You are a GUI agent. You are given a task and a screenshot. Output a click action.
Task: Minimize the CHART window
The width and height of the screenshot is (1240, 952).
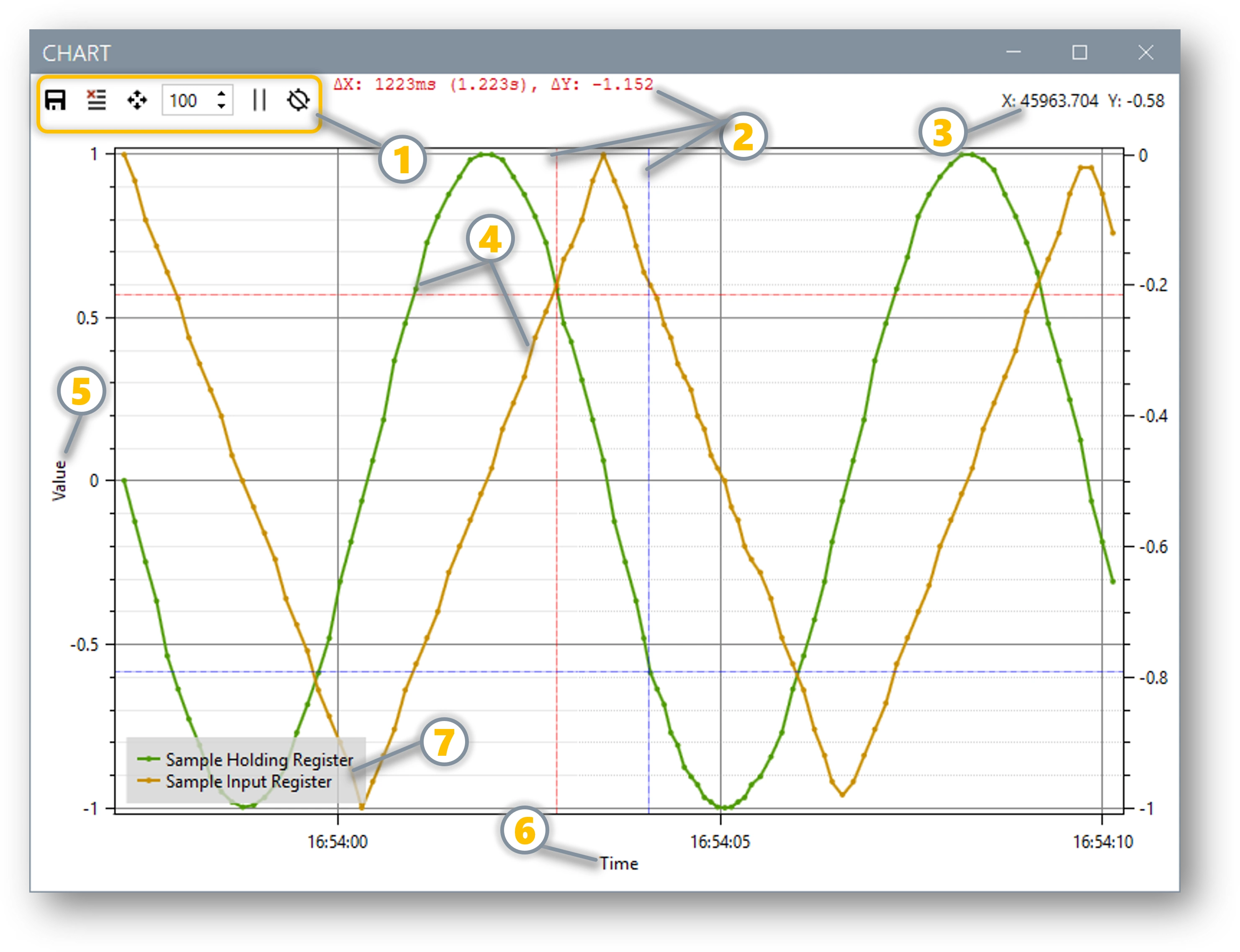pos(1014,52)
